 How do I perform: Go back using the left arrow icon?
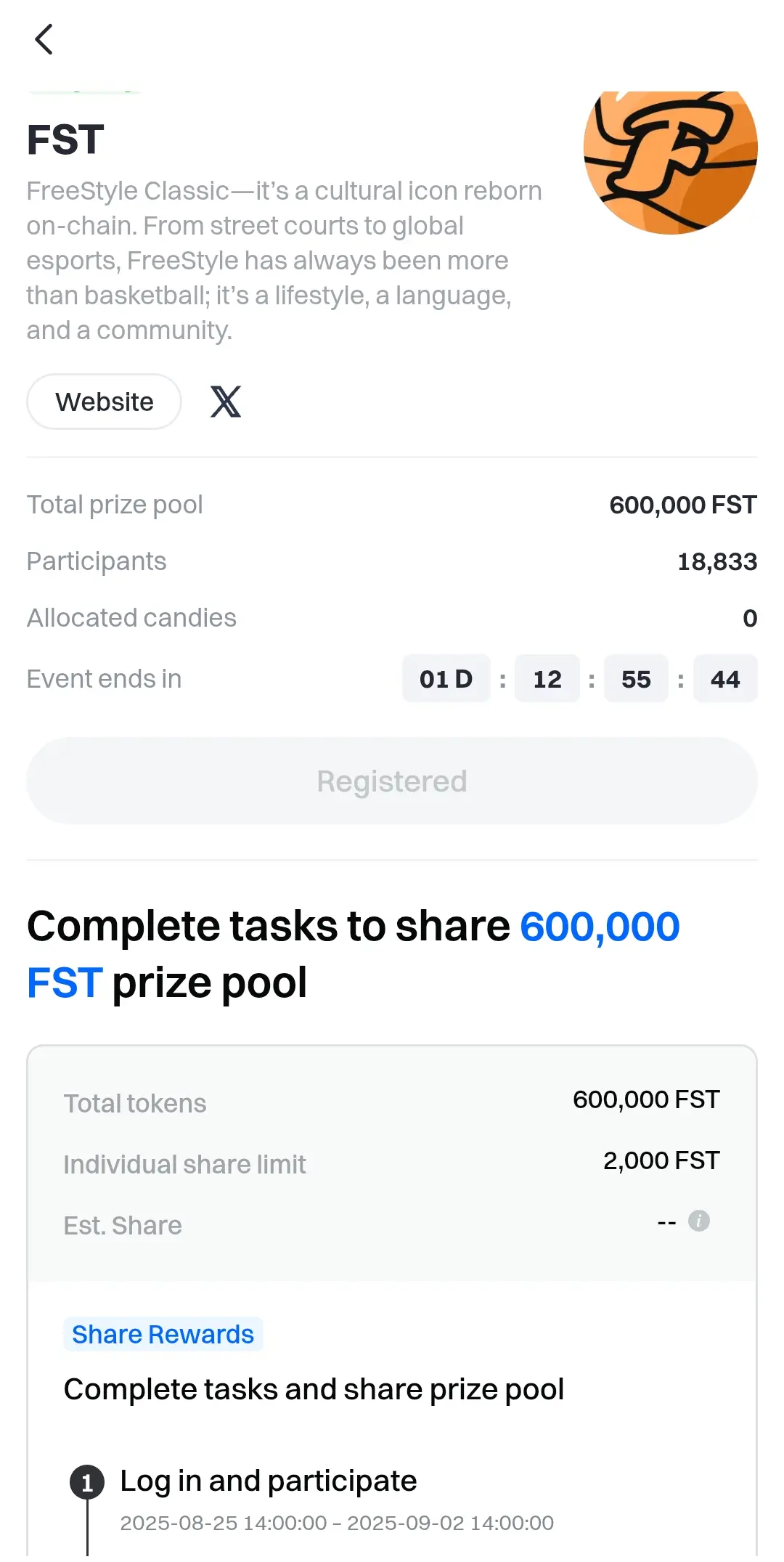coord(44,39)
